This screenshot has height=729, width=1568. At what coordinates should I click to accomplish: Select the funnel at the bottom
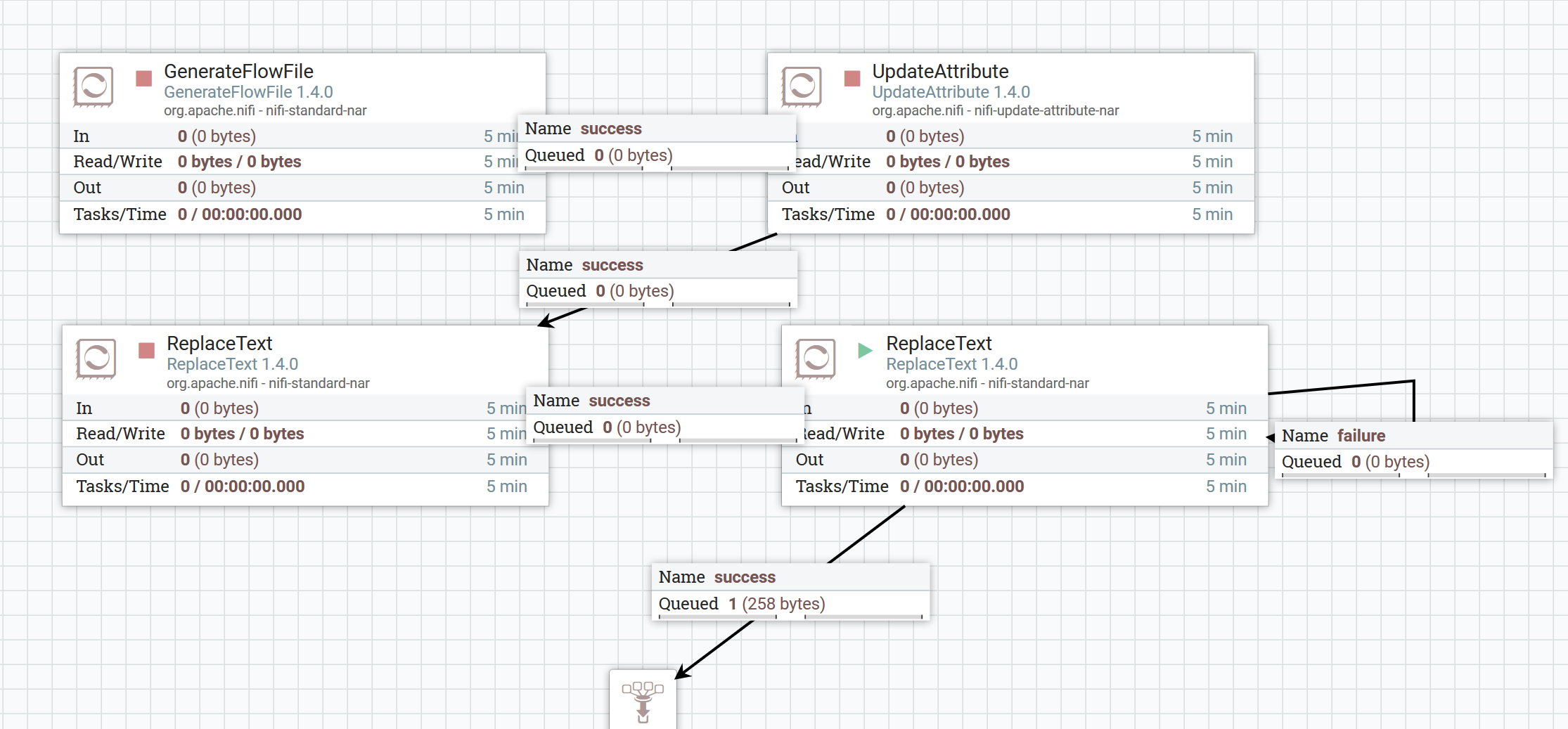tap(643, 700)
